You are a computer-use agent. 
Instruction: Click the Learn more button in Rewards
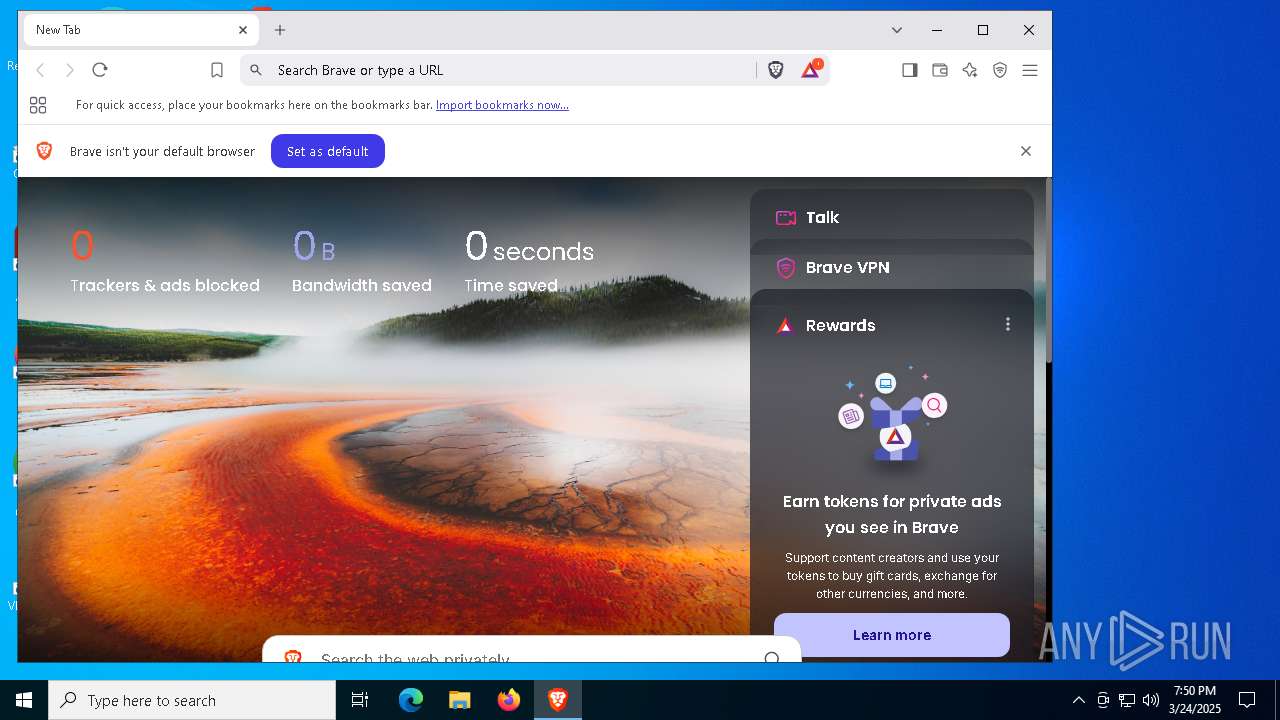892,635
